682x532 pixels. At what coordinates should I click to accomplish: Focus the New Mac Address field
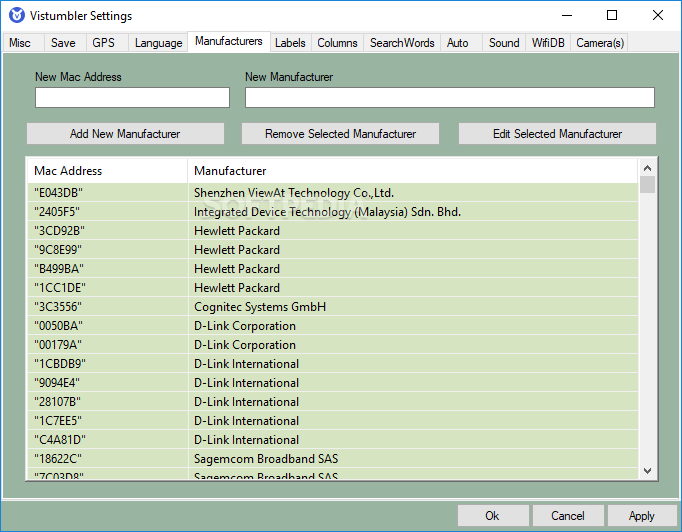click(x=132, y=97)
